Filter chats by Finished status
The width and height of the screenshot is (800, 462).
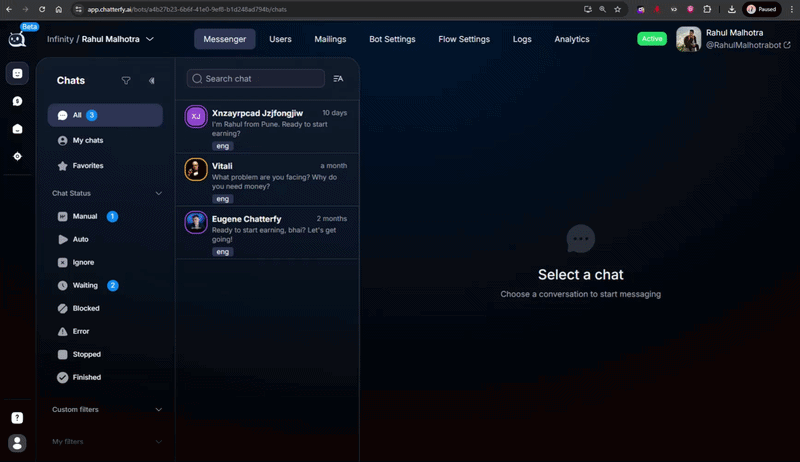[x=105, y=377]
